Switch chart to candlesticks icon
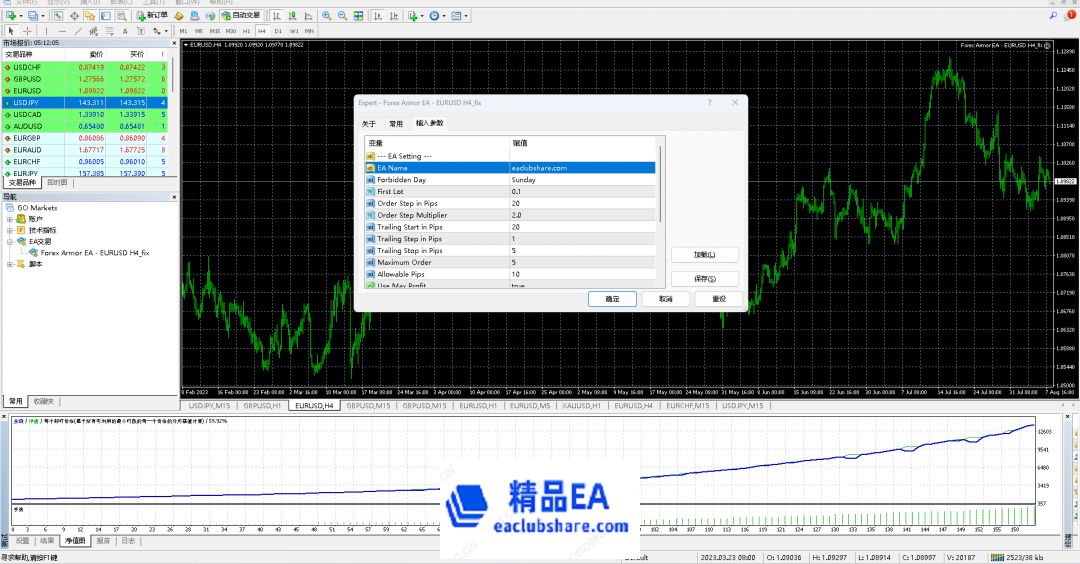 tap(292, 16)
